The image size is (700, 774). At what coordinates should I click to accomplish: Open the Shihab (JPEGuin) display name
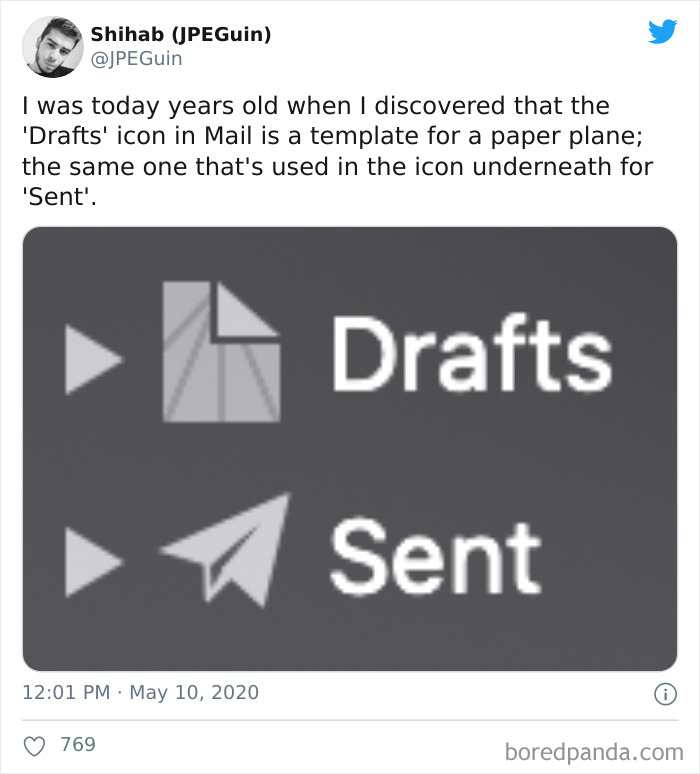181,35
